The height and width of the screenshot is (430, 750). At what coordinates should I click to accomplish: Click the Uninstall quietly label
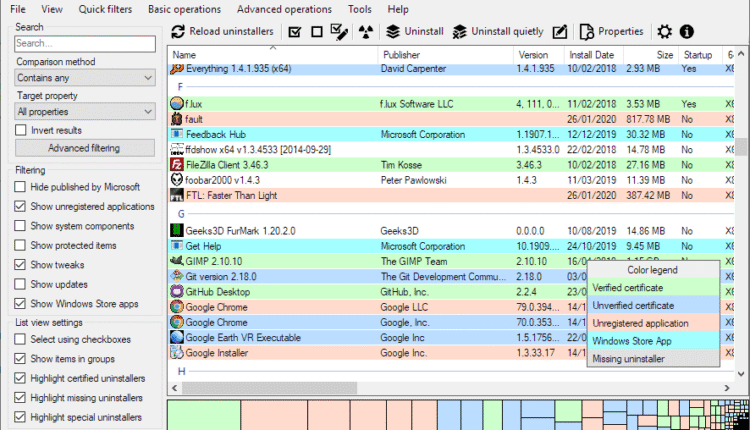point(507,32)
